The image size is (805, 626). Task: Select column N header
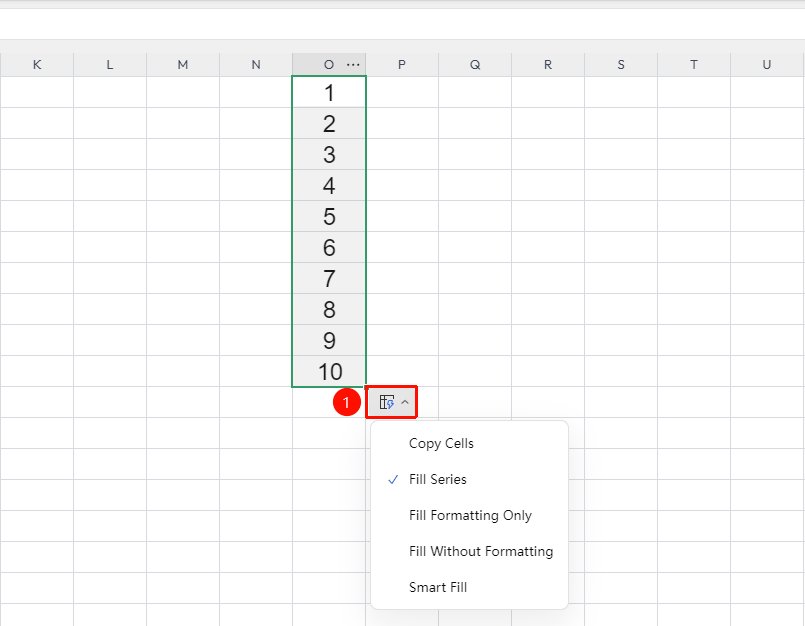pyautogui.click(x=256, y=65)
